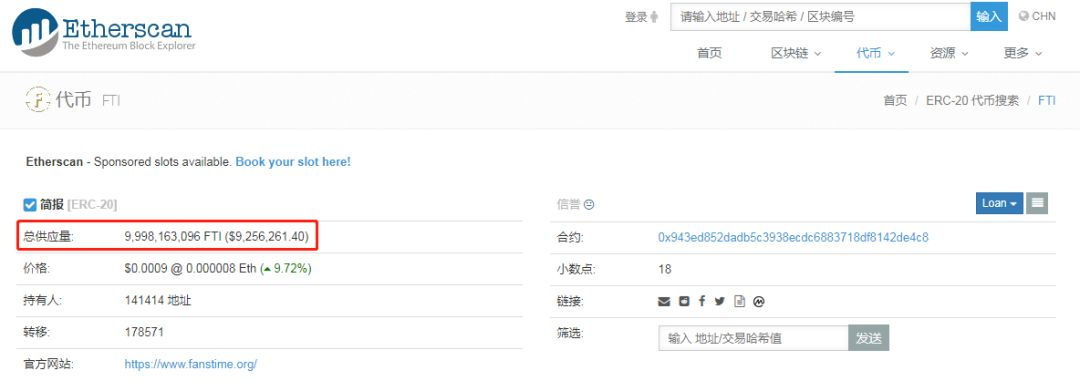Open the Twitter link icon

point(720,301)
